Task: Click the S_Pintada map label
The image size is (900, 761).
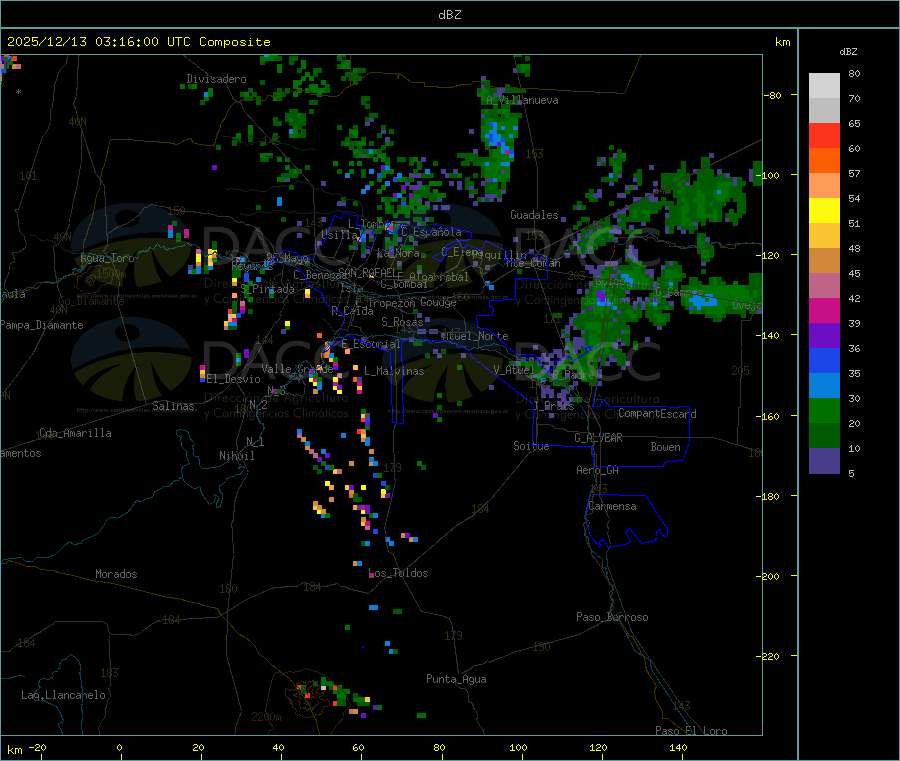Action: 267,289
